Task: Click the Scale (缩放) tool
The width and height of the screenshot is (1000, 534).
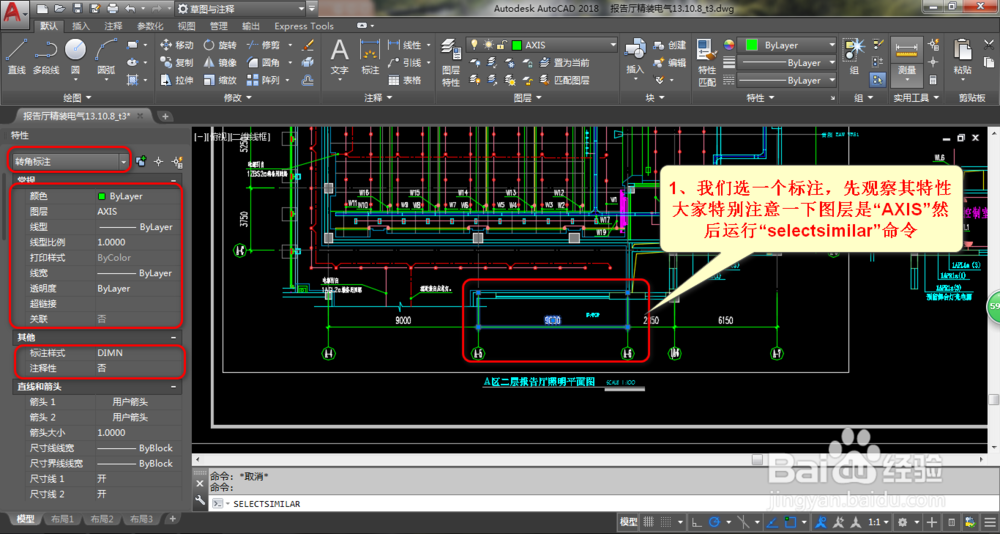Action: (220, 80)
